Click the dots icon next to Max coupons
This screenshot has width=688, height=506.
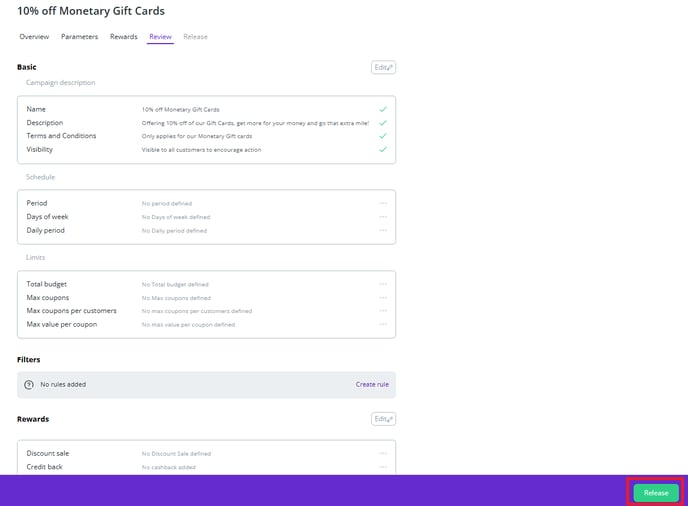click(x=383, y=298)
